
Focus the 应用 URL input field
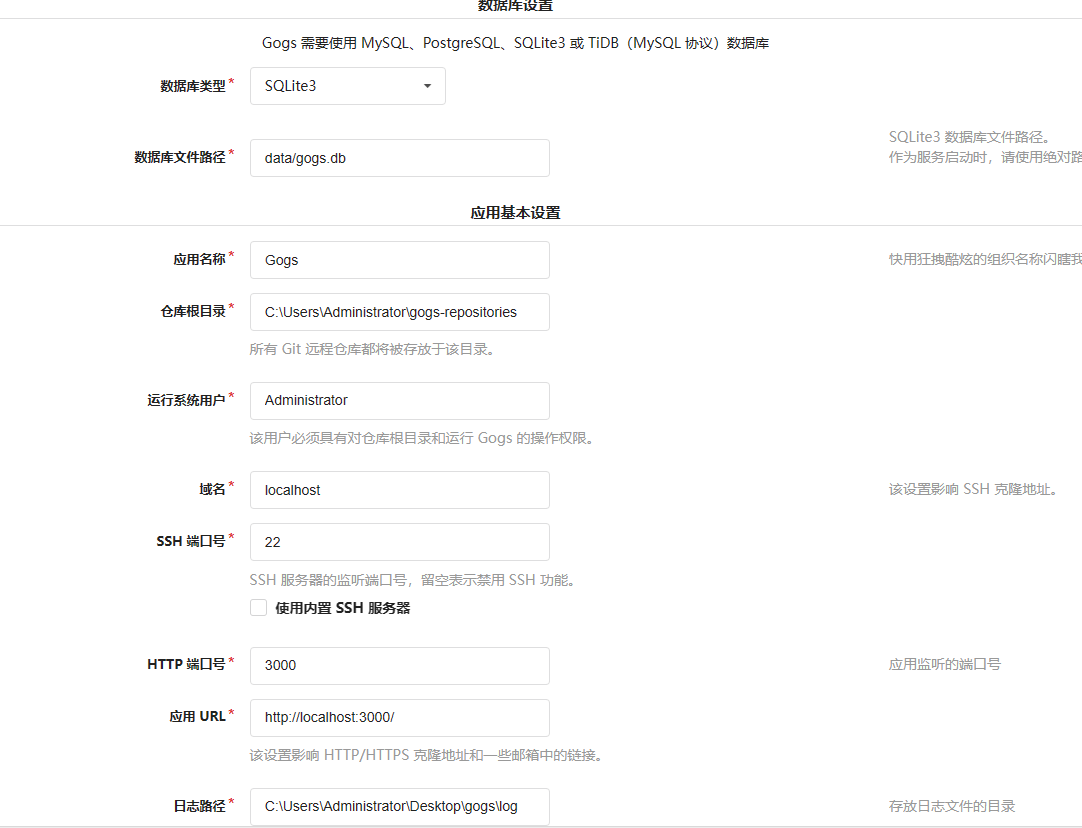(x=399, y=718)
